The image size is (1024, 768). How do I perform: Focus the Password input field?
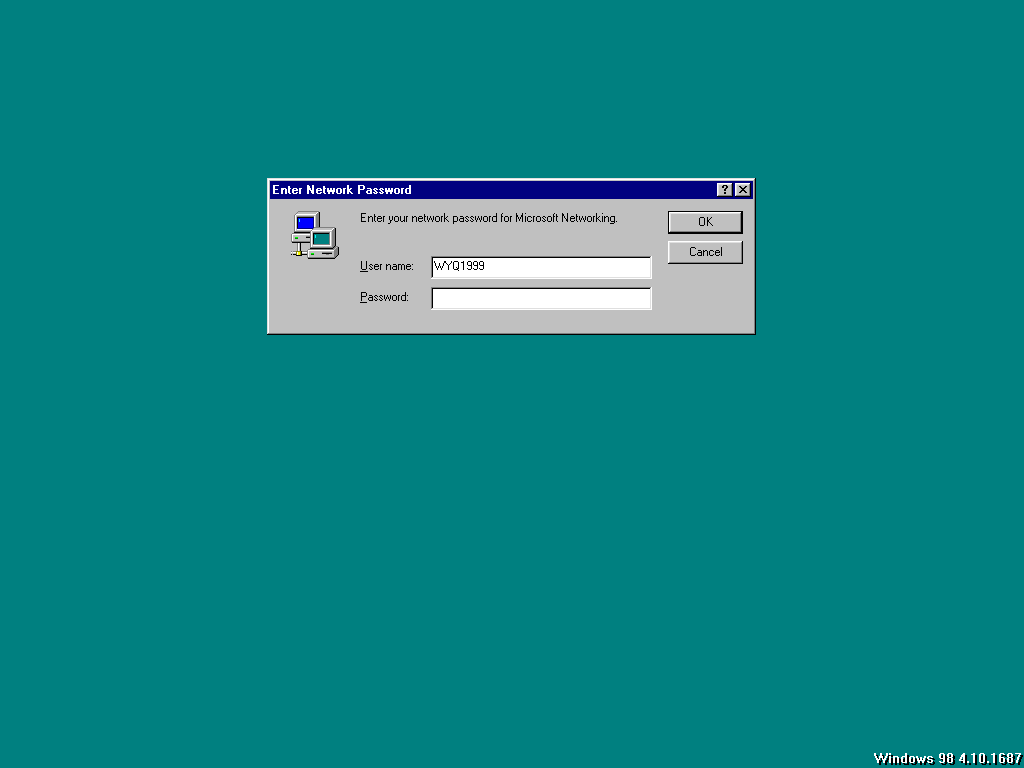click(541, 298)
